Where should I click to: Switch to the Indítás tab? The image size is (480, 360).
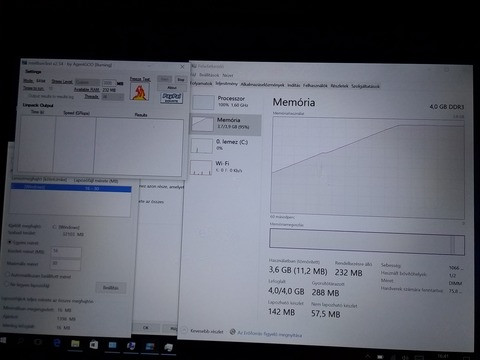tap(294, 85)
